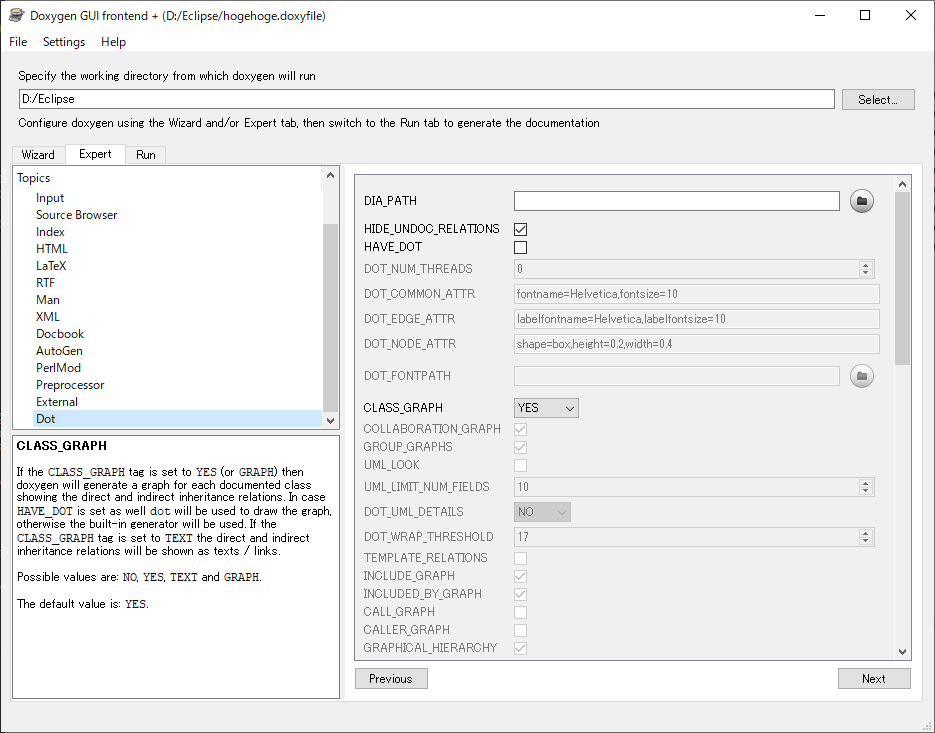Toggle the CALL_GRAPH checkbox
Screen dimensions: 935x733
[521, 612]
